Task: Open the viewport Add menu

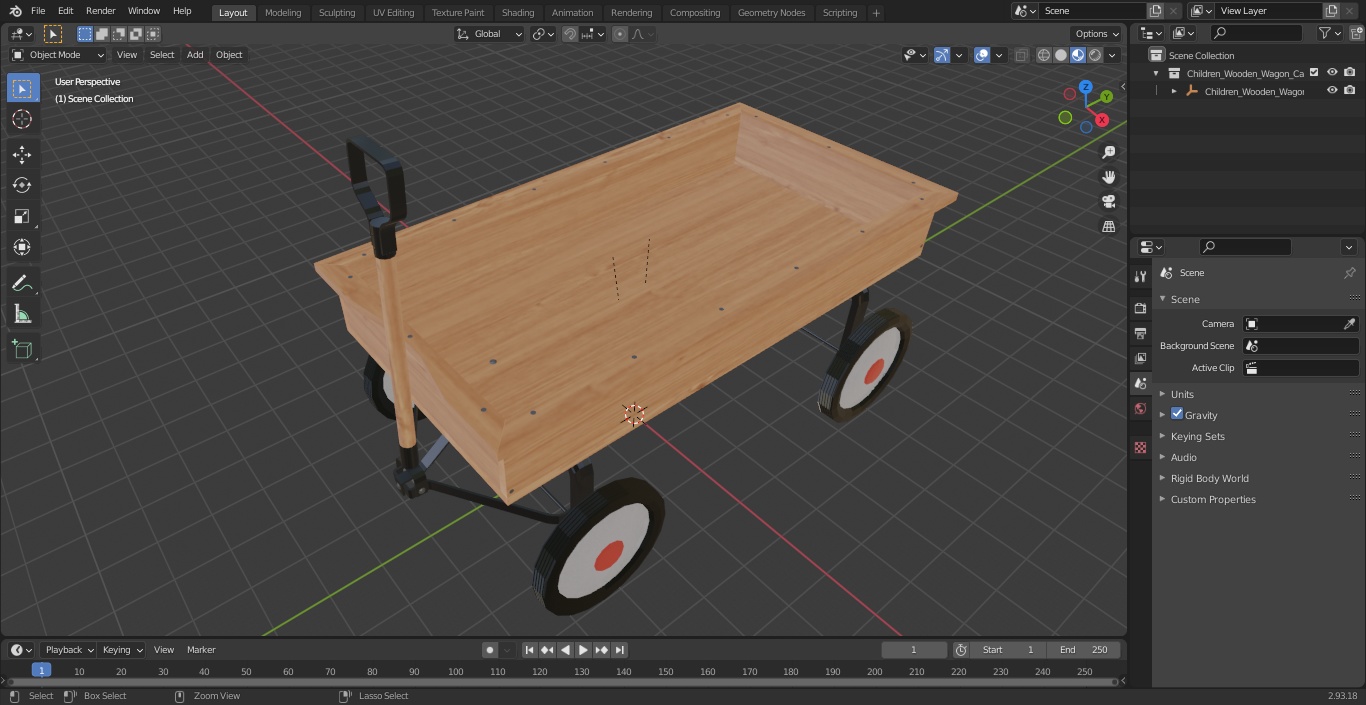Action: pos(195,55)
